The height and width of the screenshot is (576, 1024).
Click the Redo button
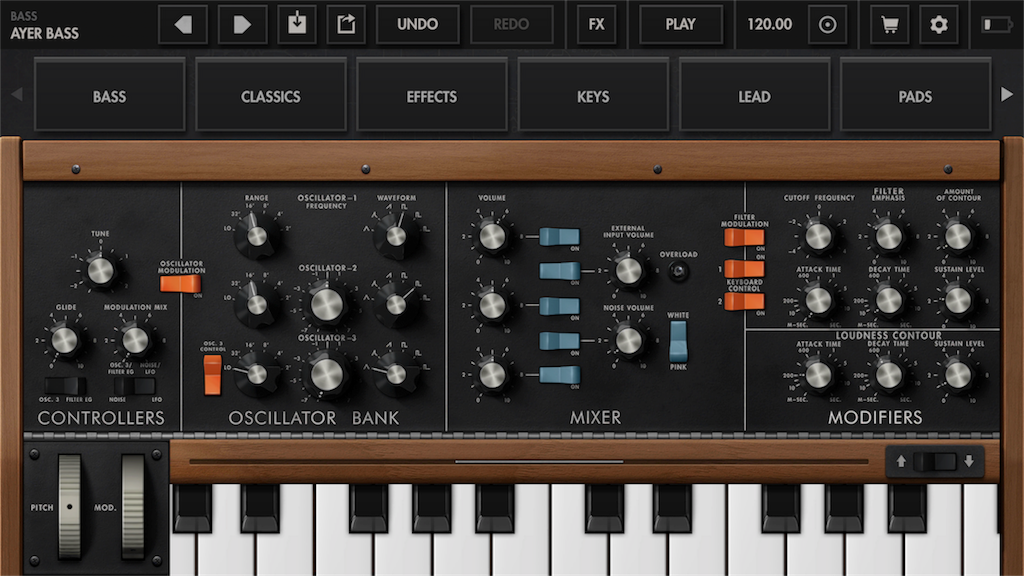(511, 25)
